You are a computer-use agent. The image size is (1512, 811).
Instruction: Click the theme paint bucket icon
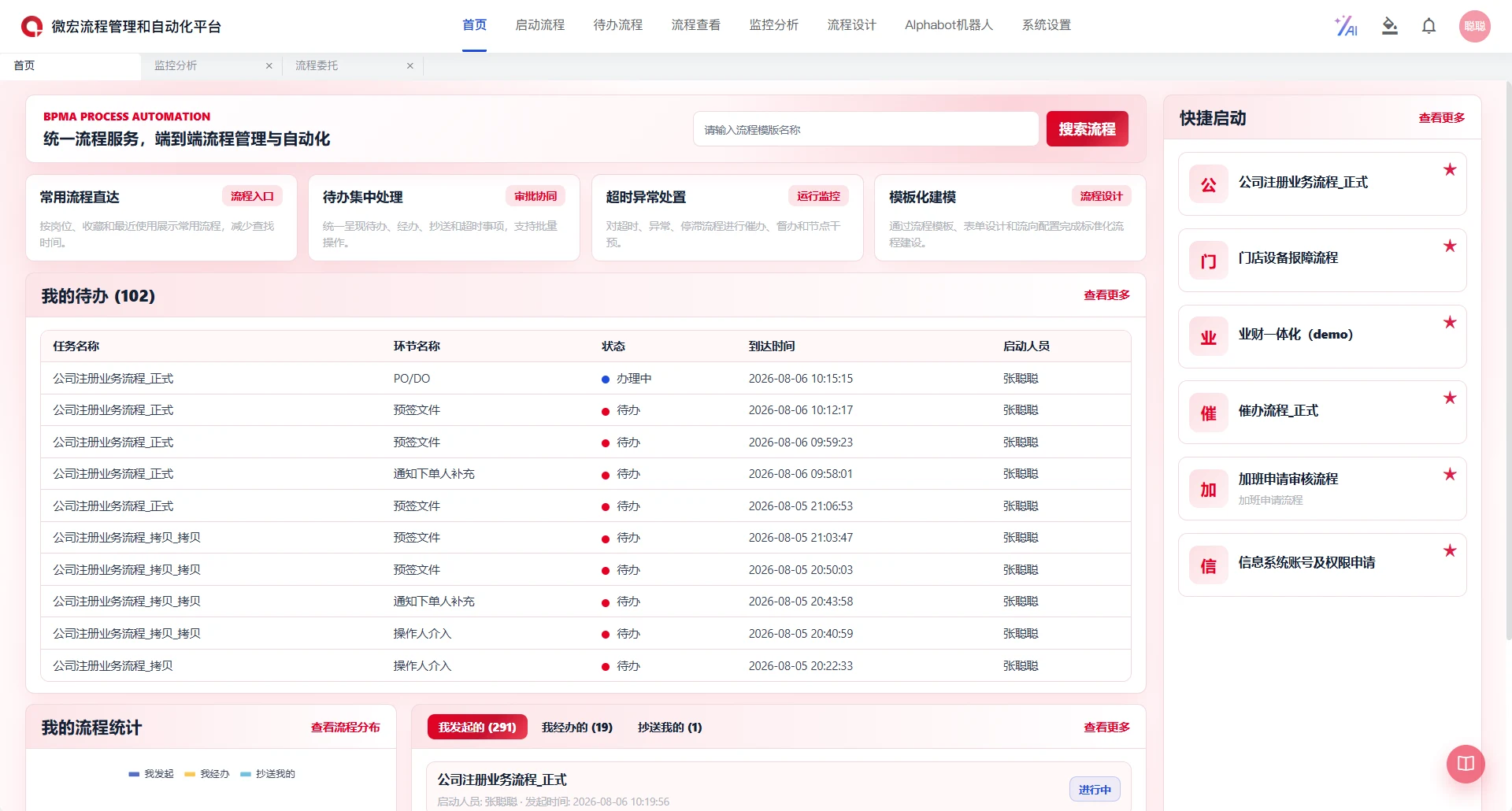pos(1390,26)
